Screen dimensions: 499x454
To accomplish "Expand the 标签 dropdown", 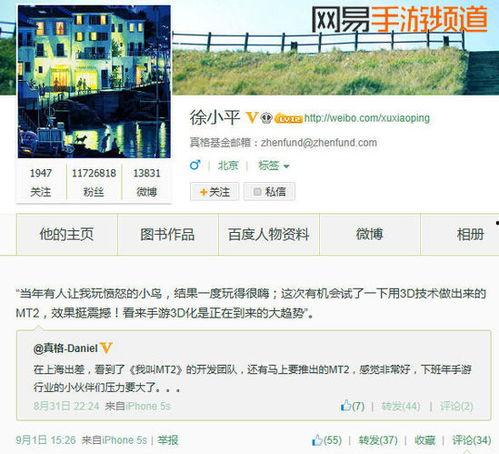I will pyautogui.click(x=274, y=165).
